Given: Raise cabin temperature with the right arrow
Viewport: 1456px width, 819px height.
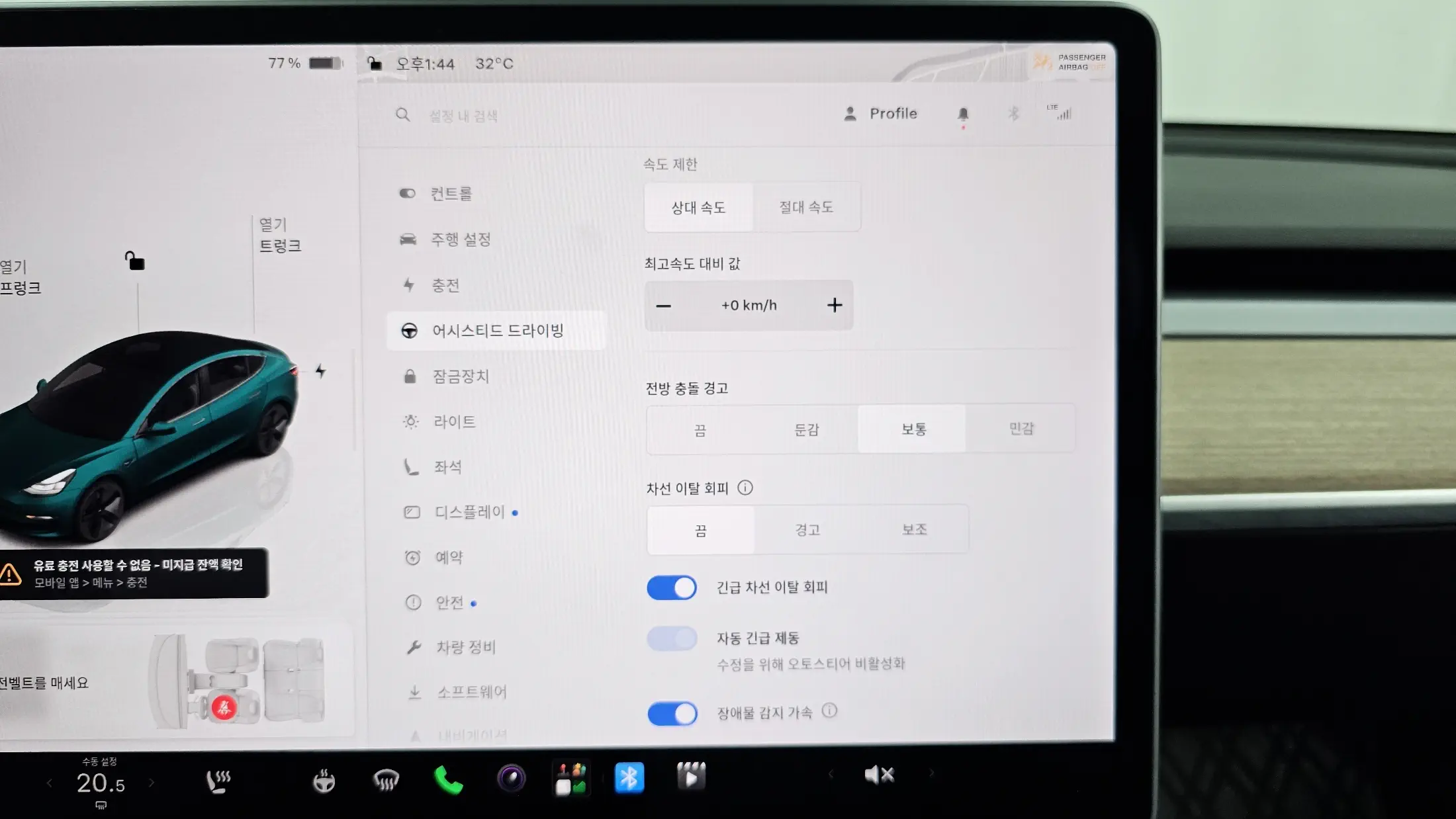Looking at the screenshot, I should point(152,783).
